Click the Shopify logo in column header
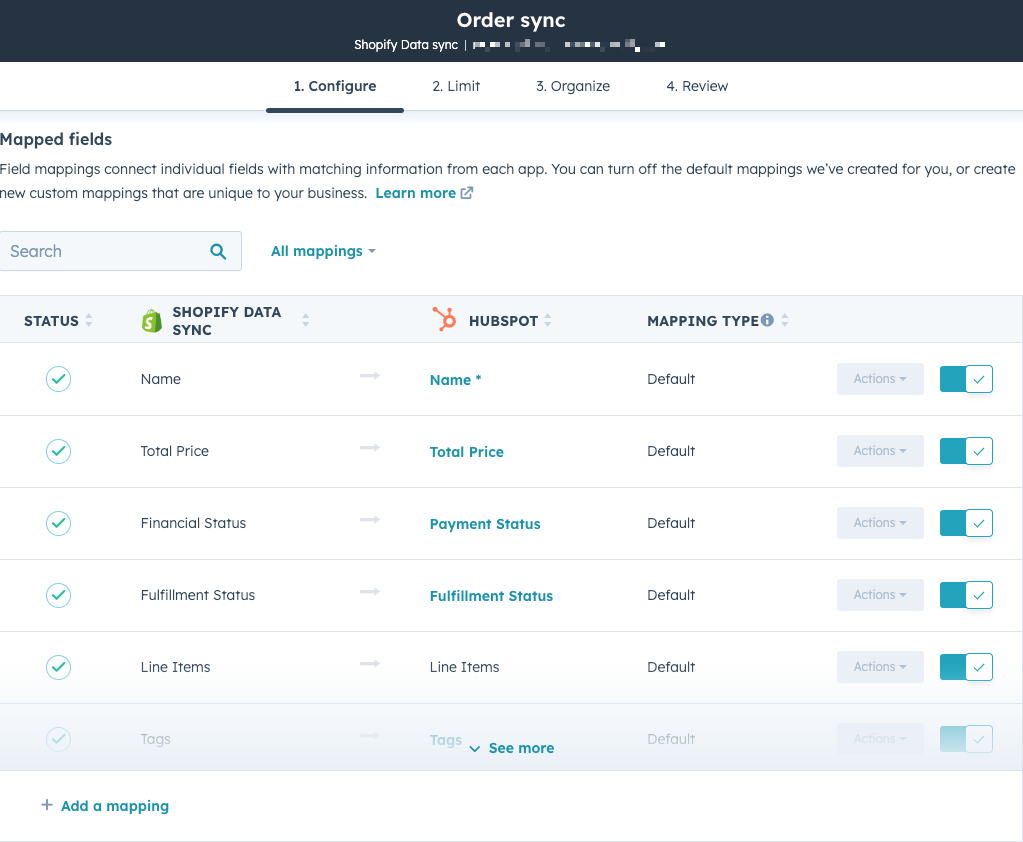This screenshot has height=842, width=1023. [152, 321]
